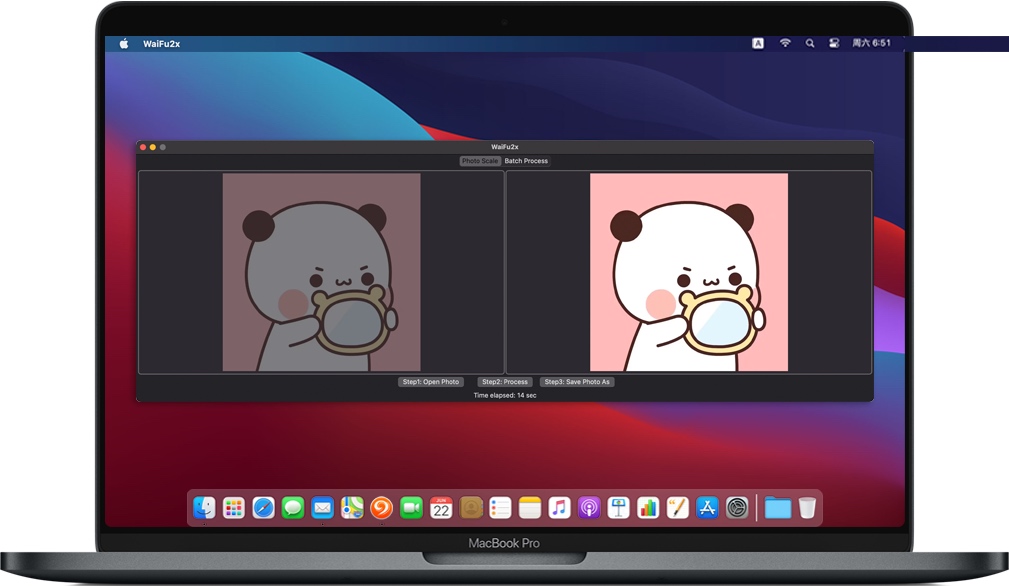Select the upscaled panda image preview
Viewport: 1009px width, 586px height.
688,272
